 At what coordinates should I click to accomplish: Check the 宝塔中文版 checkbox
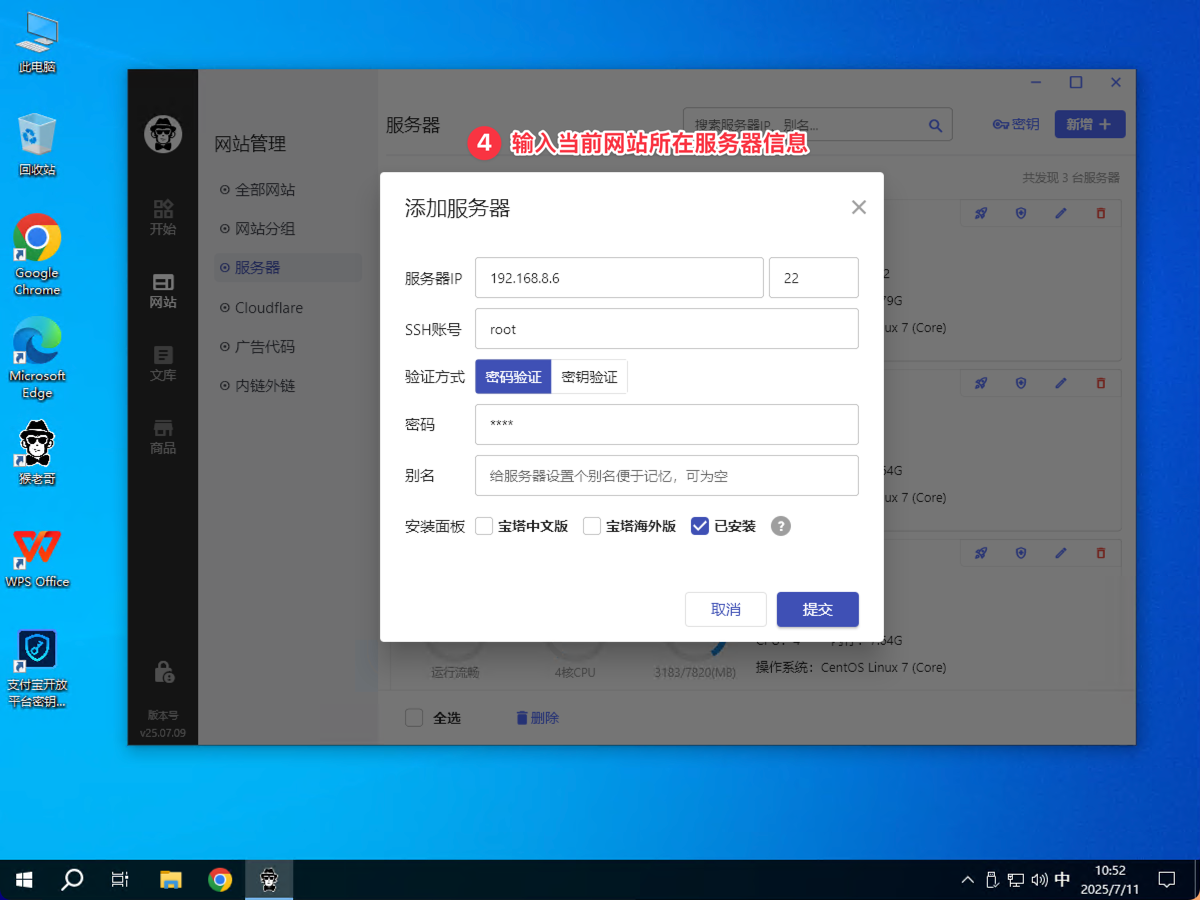pyautogui.click(x=484, y=526)
